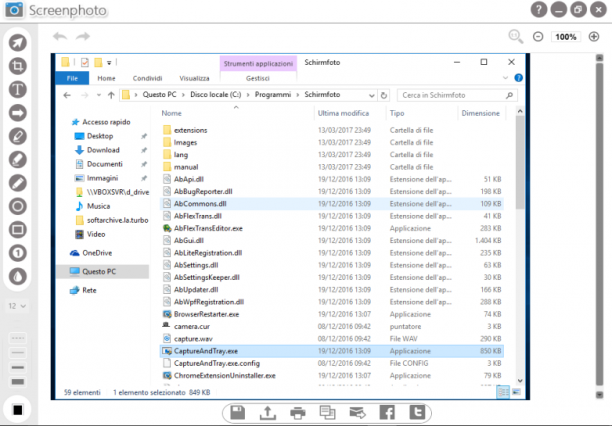Select the Highlighter marker tool
This screenshot has width=612, height=426.
pos(18,159)
